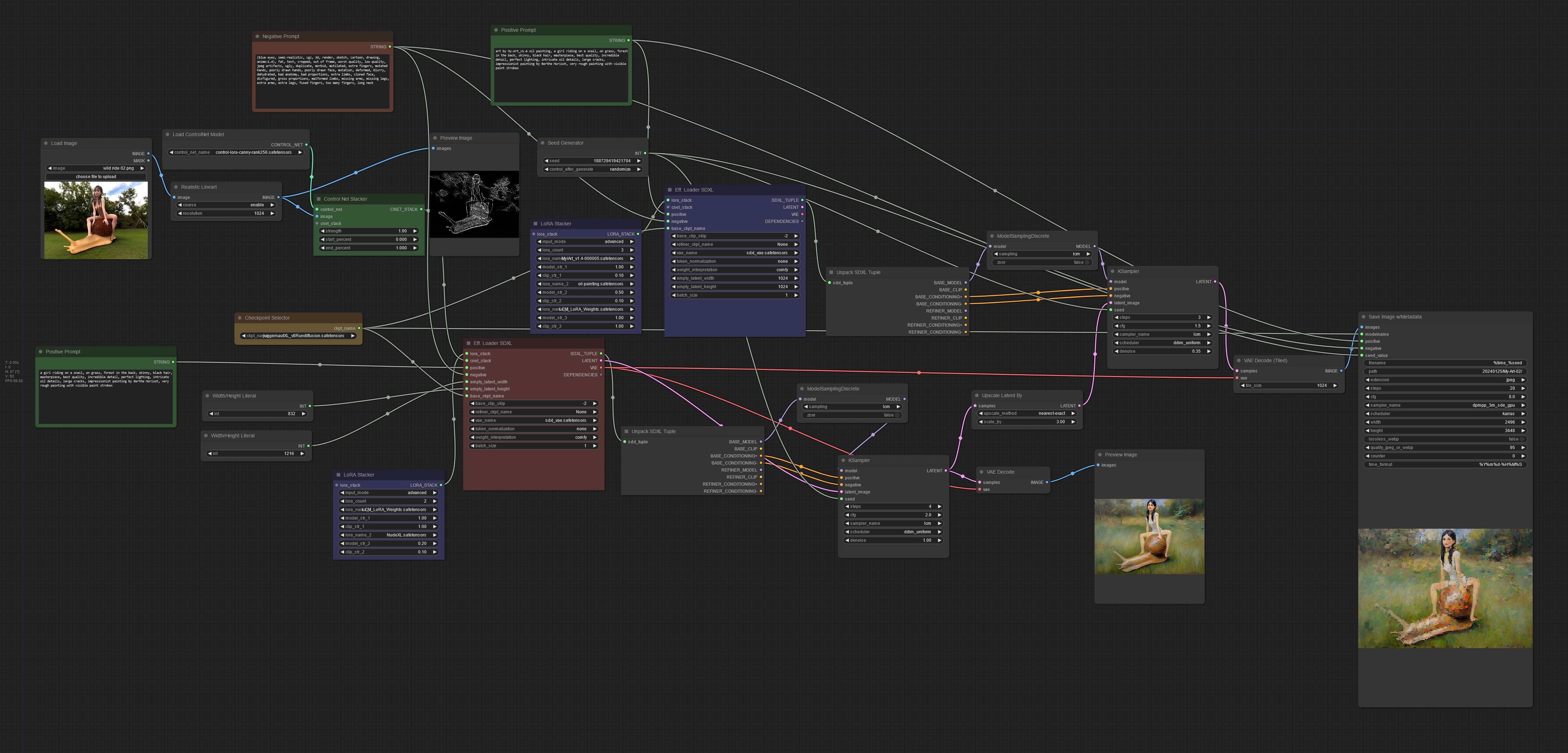Collapse the Negative Prompt node using its title dot
Viewport: 1568px width, 753px height.
(x=257, y=37)
